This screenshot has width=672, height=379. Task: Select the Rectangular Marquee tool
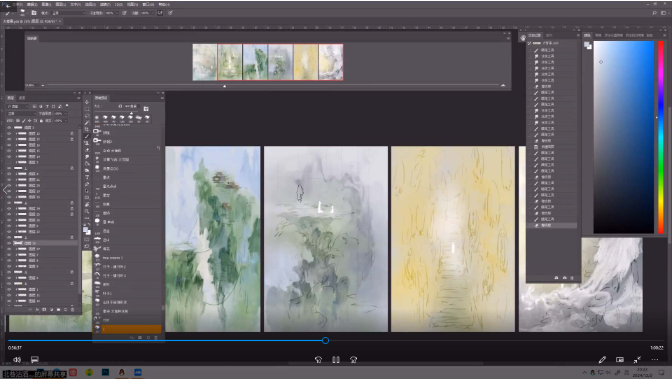click(87, 109)
